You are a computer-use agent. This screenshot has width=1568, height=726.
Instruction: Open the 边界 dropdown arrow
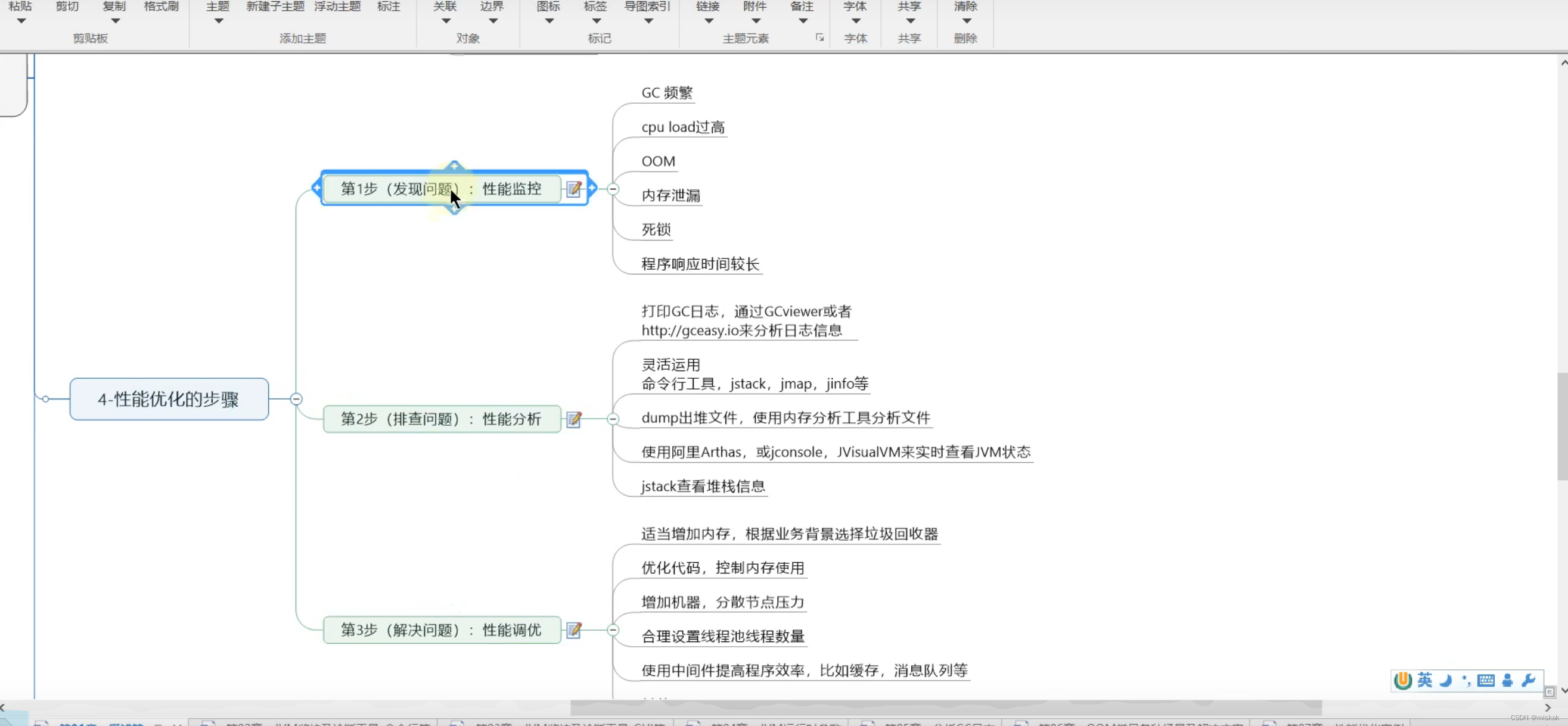coord(493,21)
